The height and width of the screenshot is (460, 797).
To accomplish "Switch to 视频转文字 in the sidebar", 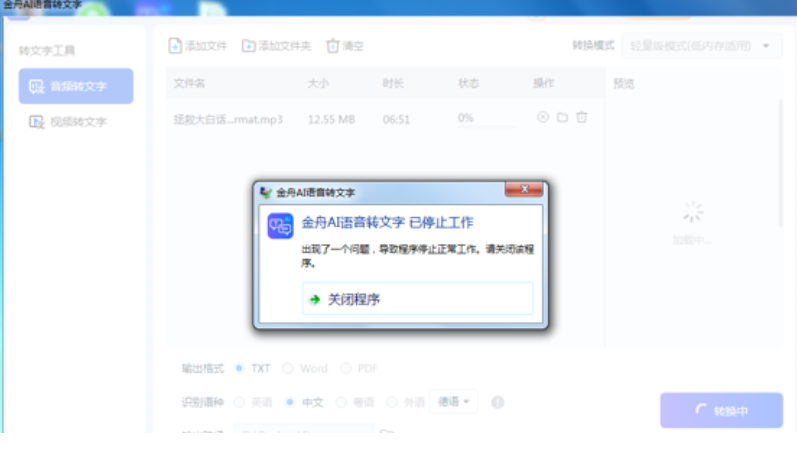I will 76,122.
